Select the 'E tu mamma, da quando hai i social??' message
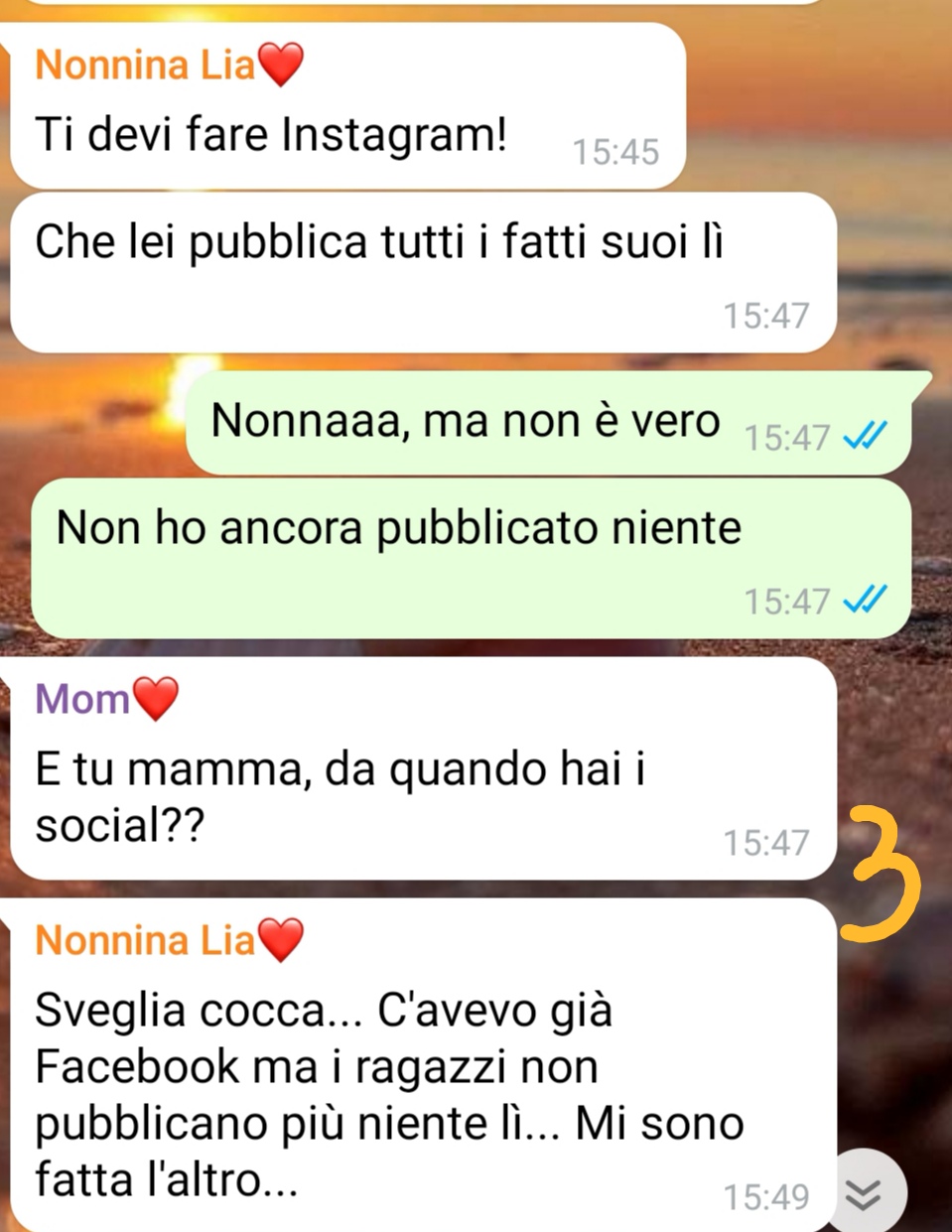The image size is (952, 1232). point(423,768)
